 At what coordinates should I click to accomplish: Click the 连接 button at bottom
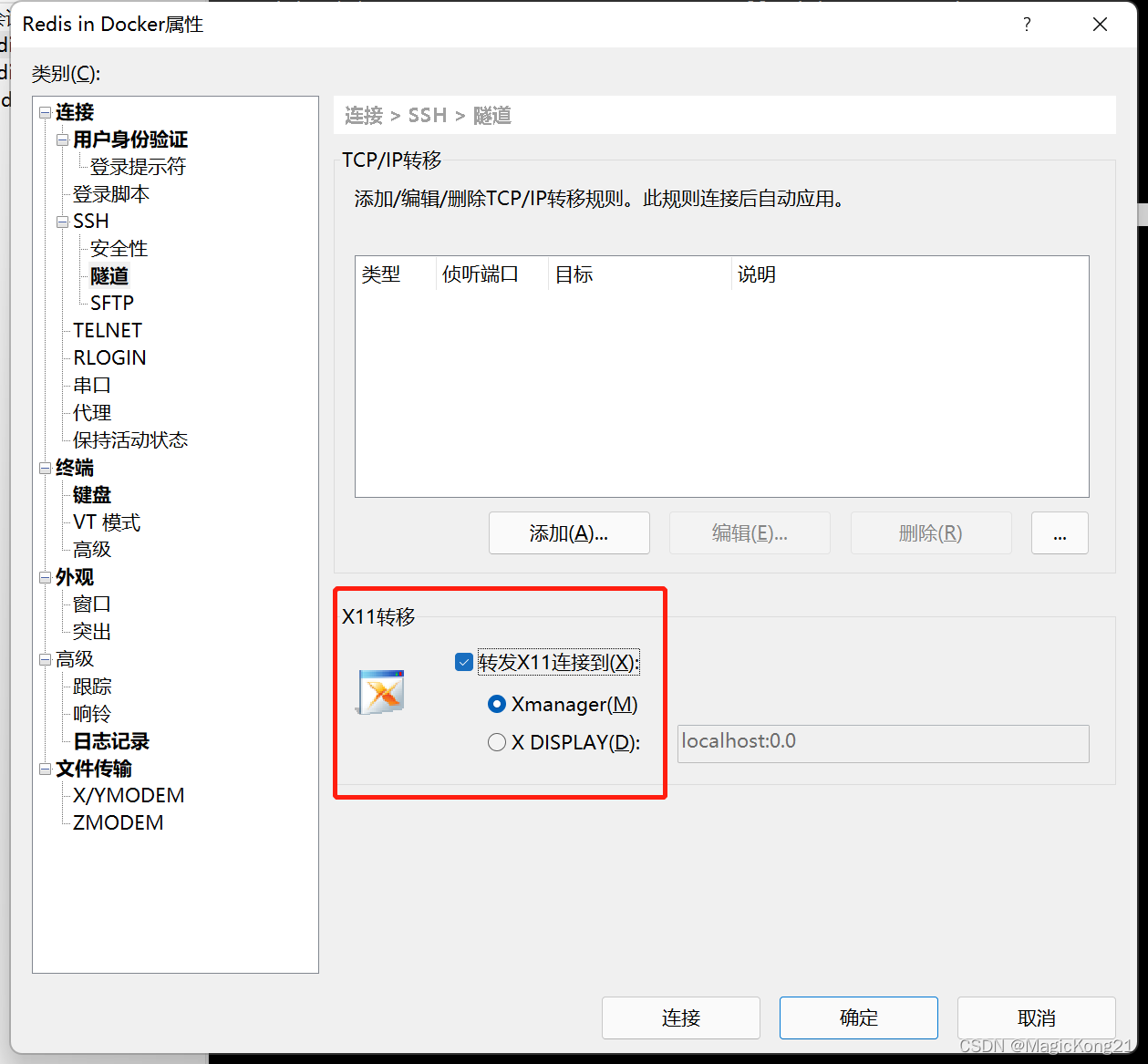pyautogui.click(x=681, y=1018)
